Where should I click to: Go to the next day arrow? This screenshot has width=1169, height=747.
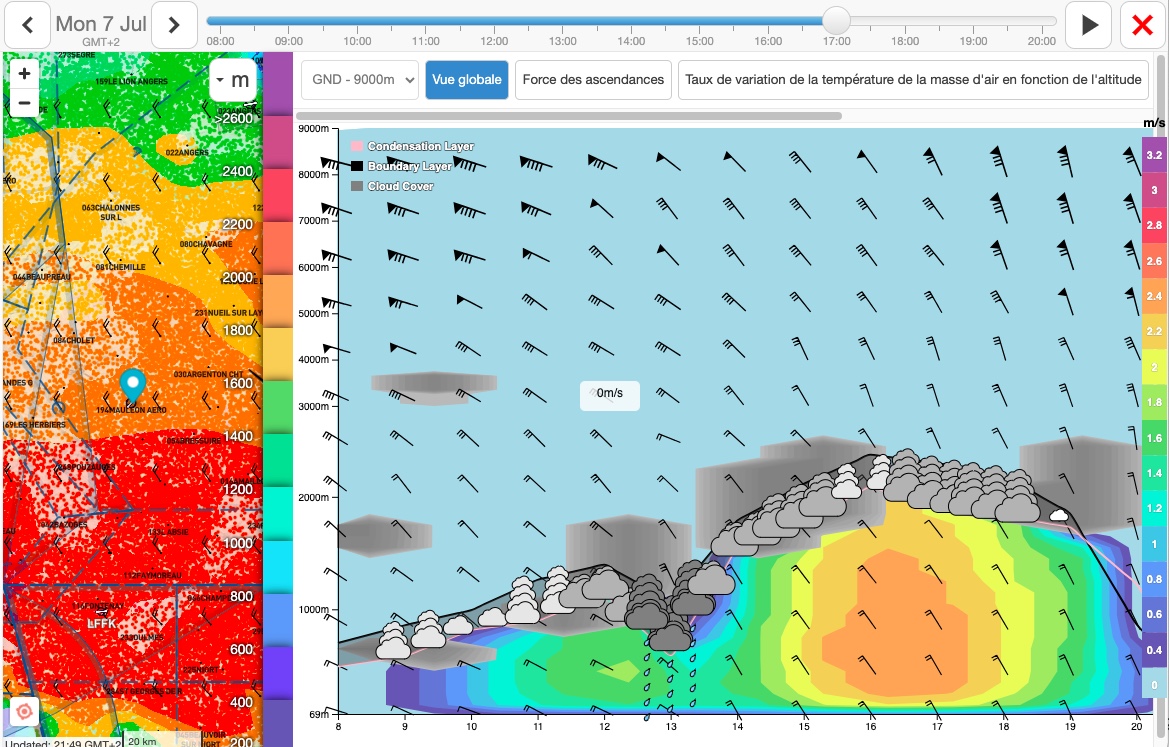coord(175,25)
